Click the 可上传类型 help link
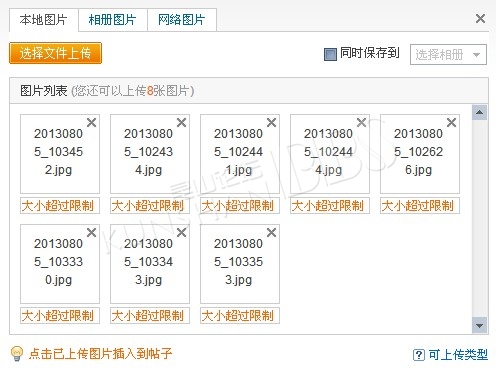Image resolution: width=496 pixels, height=373 pixels. [458, 354]
